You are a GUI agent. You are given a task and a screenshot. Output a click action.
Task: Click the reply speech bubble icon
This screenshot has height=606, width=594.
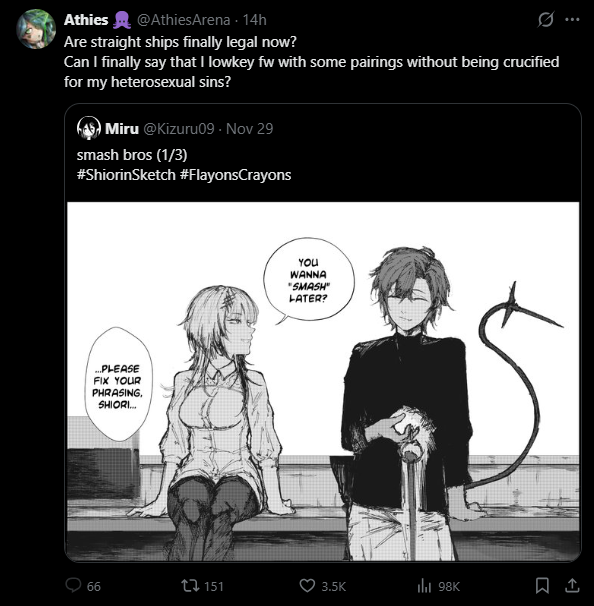pyautogui.click(x=73, y=585)
